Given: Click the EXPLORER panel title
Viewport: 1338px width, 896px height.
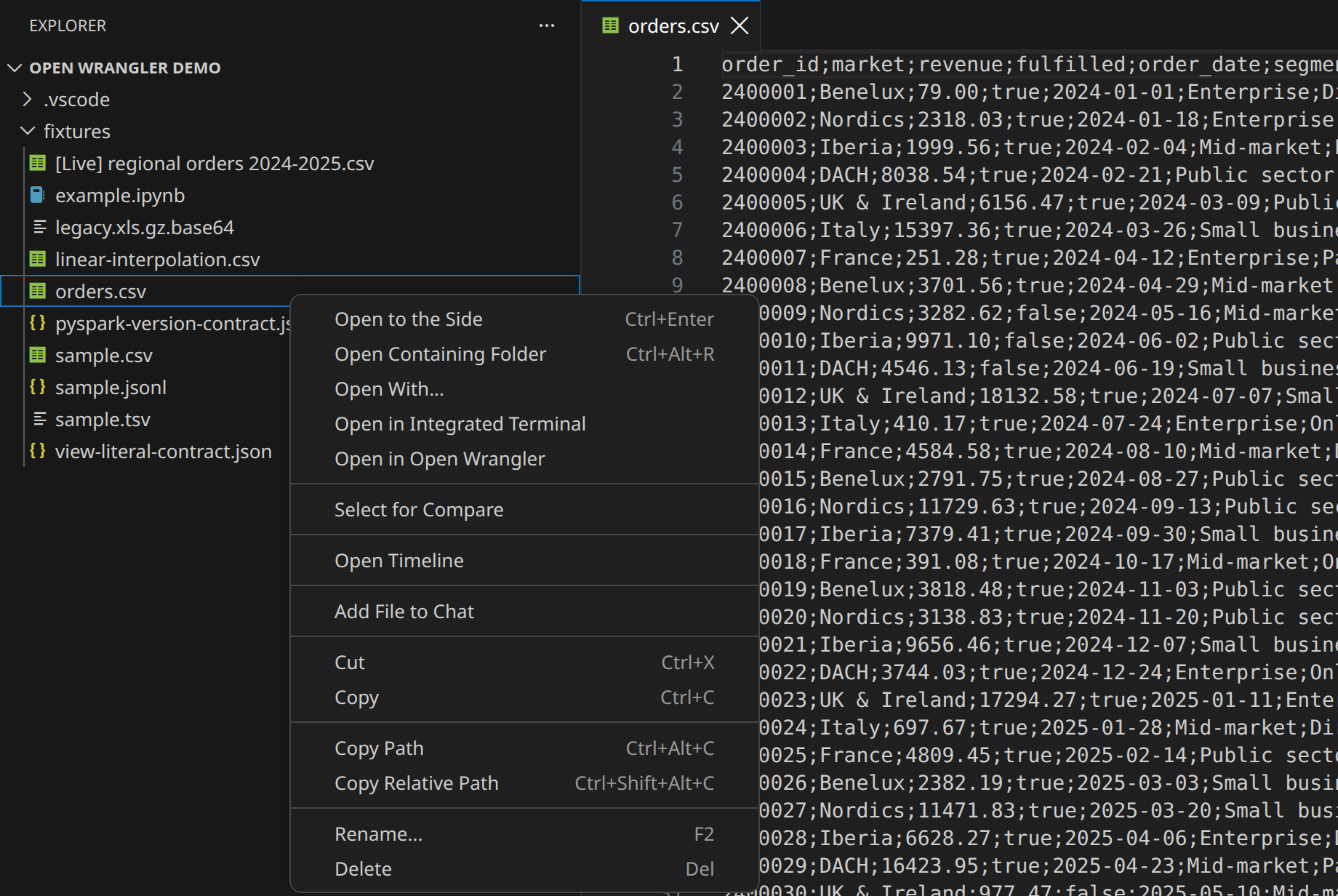Looking at the screenshot, I should (x=68, y=25).
